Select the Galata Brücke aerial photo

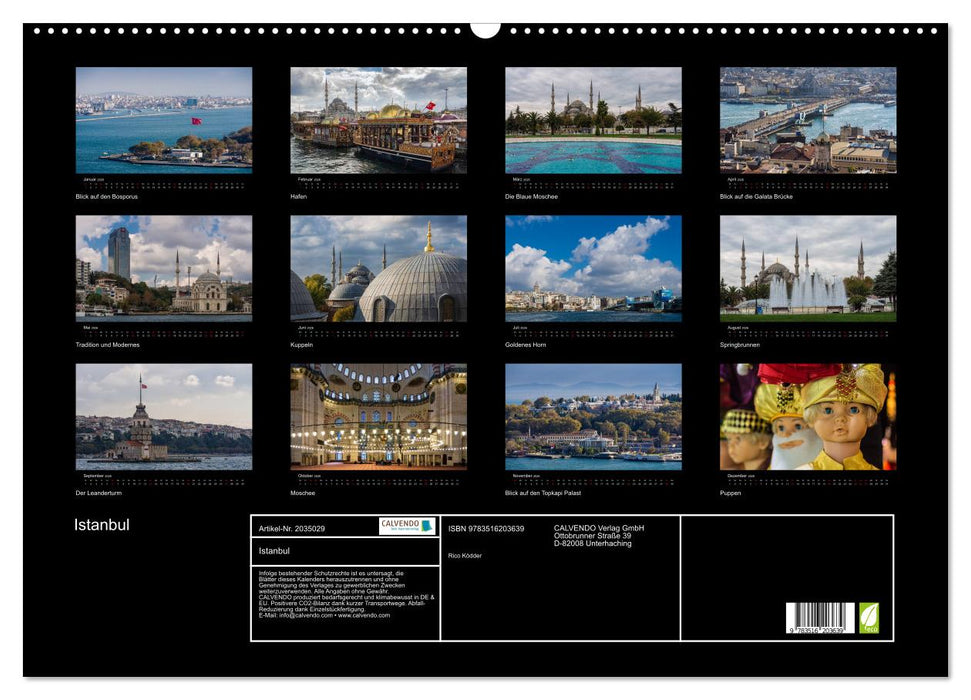coord(808,120)
